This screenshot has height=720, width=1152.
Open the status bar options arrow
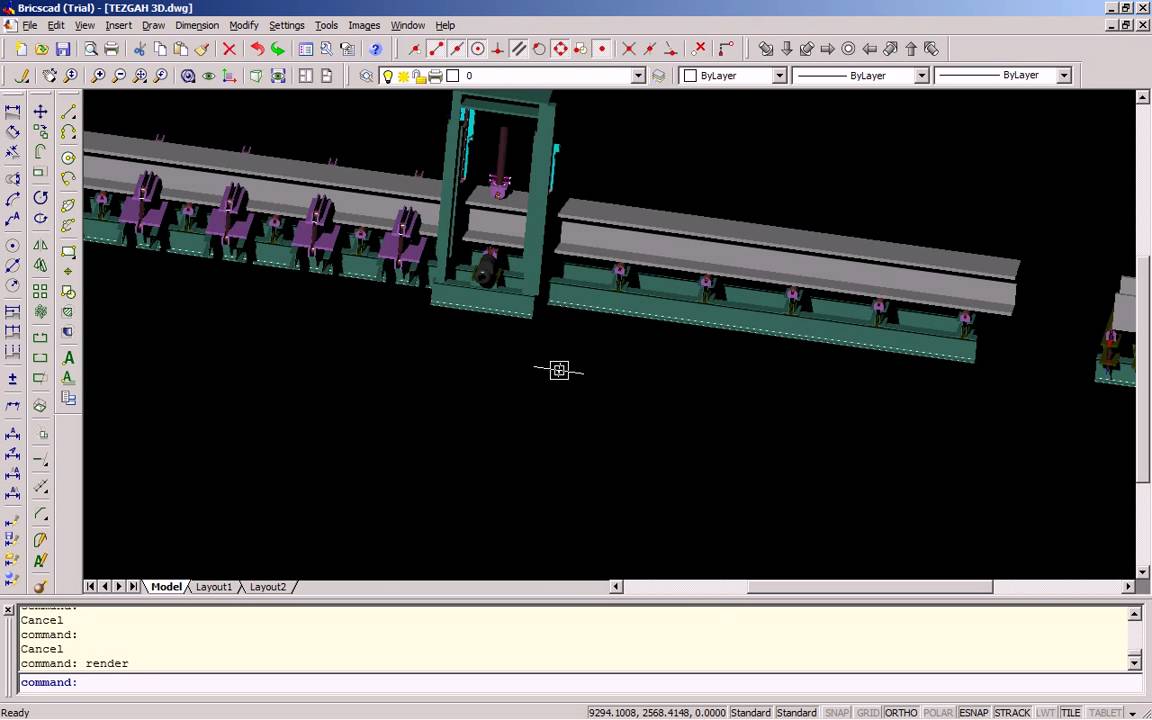pyautogui.click(x=1133, y=713)
